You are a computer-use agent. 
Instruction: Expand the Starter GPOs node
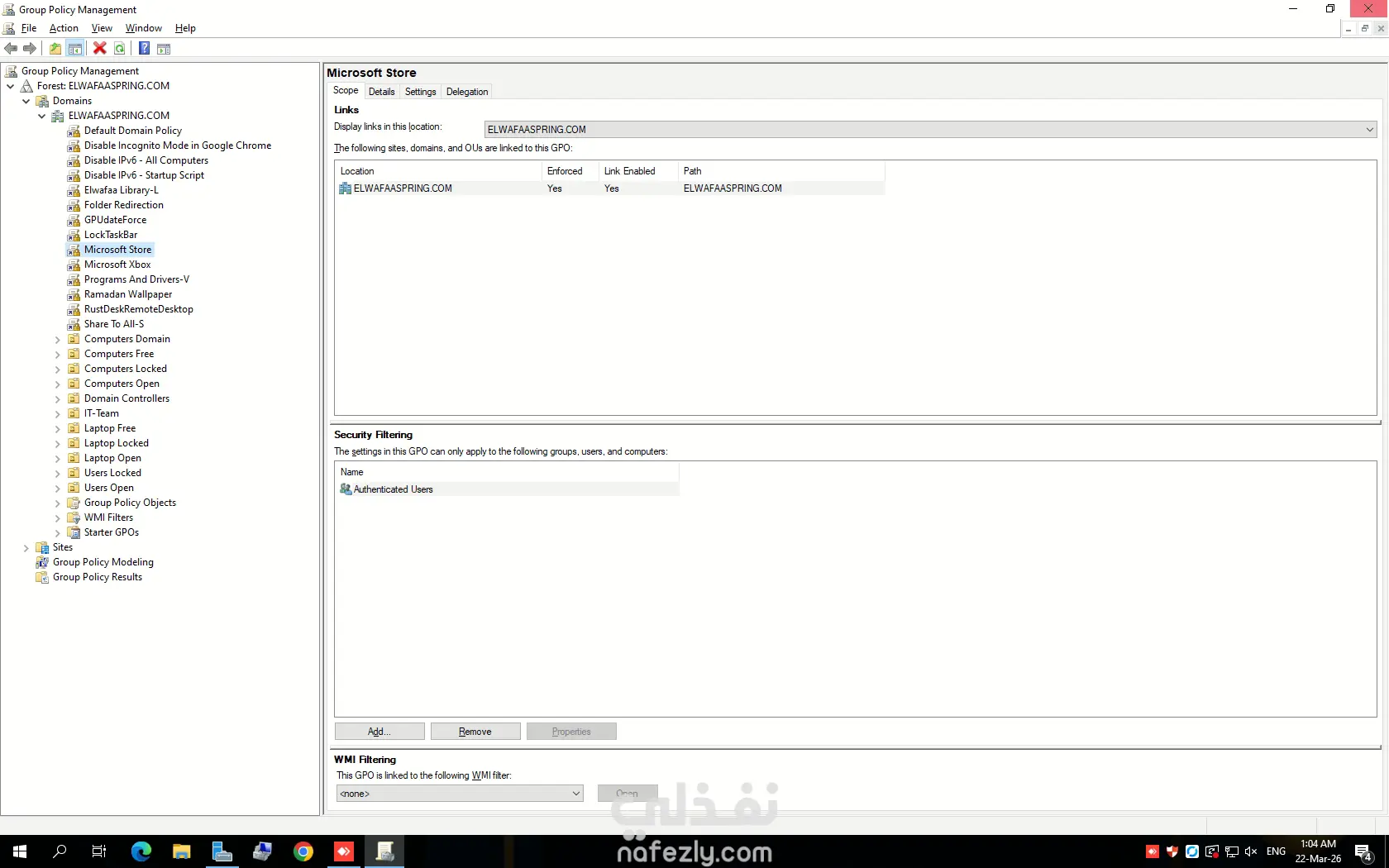coord(57,533)
